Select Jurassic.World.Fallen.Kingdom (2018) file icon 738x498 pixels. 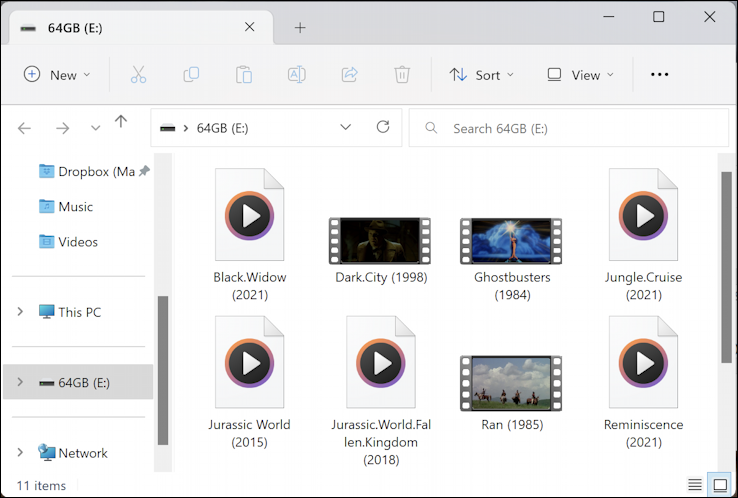pos(381,362)
